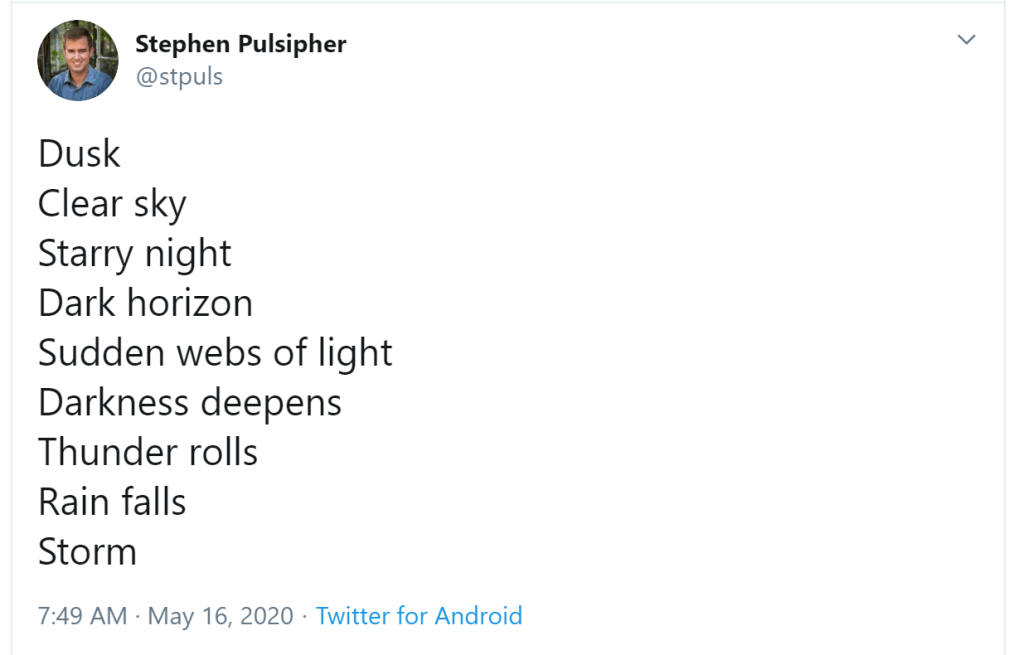The height and width of the screenshot is (655, 1023).
Task: Open the Stephen Pulsipher display name link
Action: point(240,44)
